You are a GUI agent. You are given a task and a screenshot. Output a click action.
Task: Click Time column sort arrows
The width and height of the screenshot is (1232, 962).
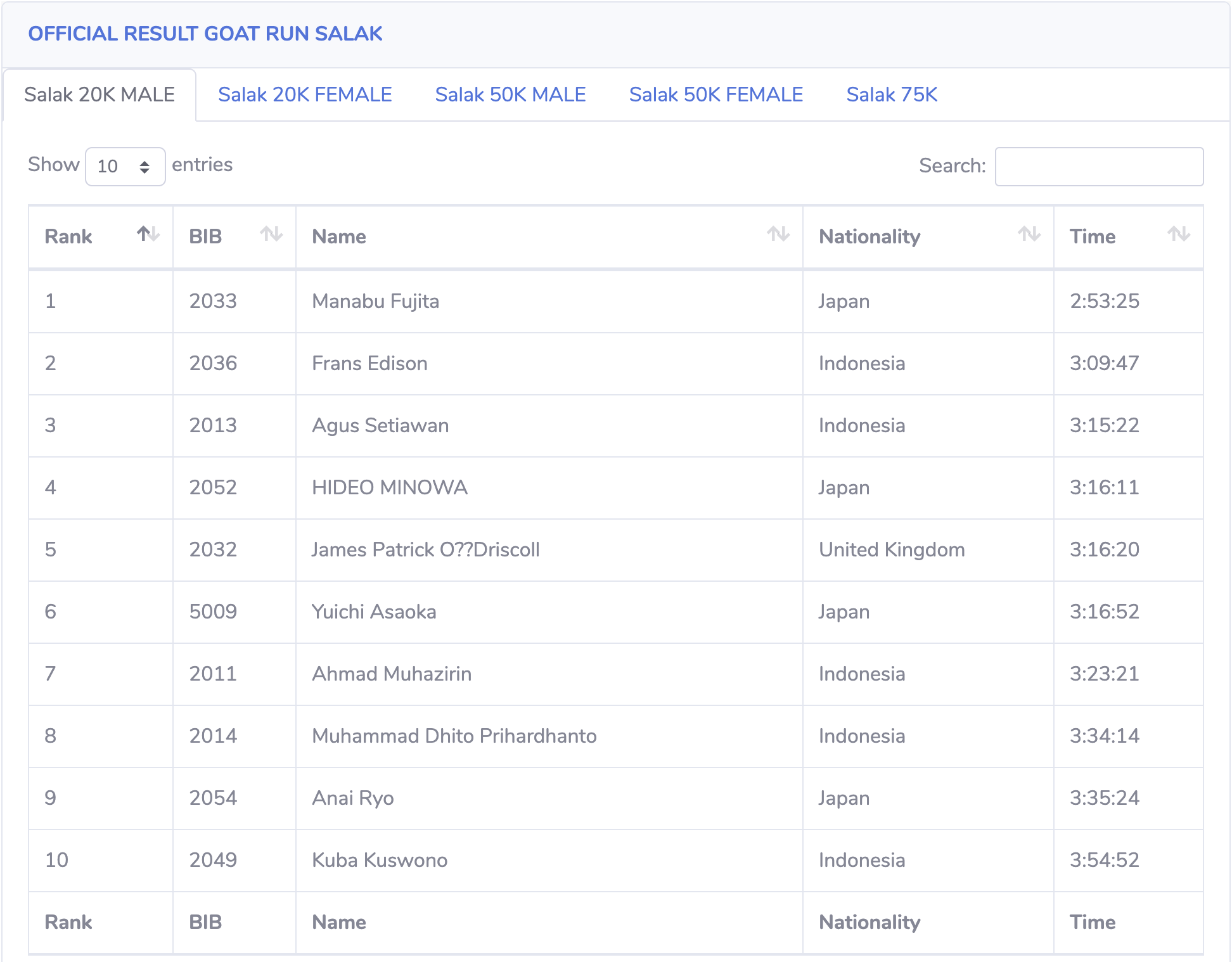[1179, 234]
